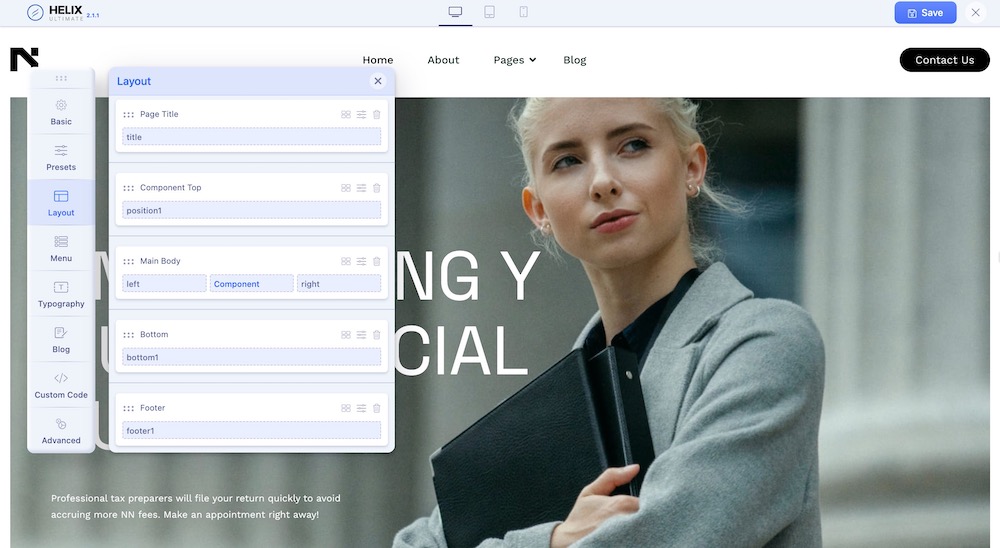The image size is (1000, 548).
Task: Open row settings for Page Title
Action: pos(361,115)
